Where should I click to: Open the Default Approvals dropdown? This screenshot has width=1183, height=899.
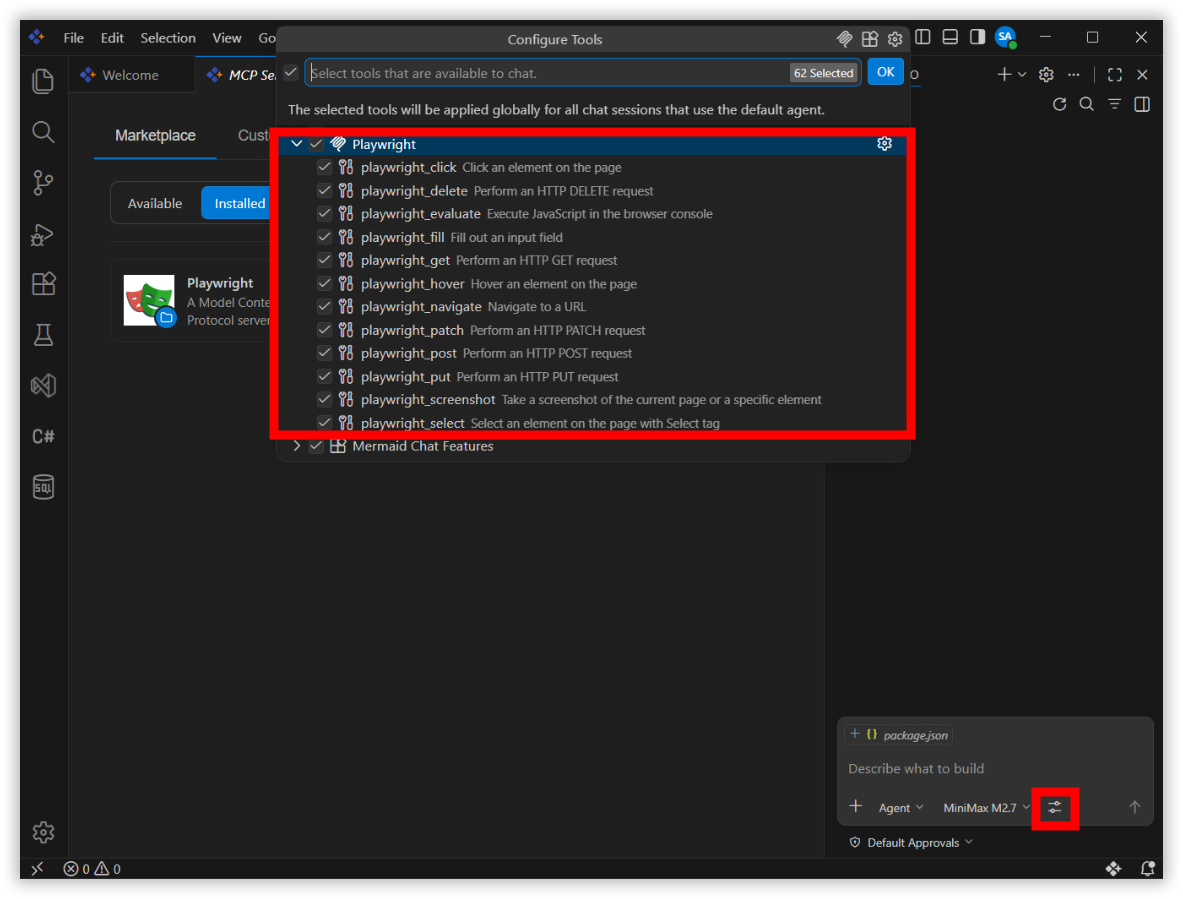(x=911, y=842)
